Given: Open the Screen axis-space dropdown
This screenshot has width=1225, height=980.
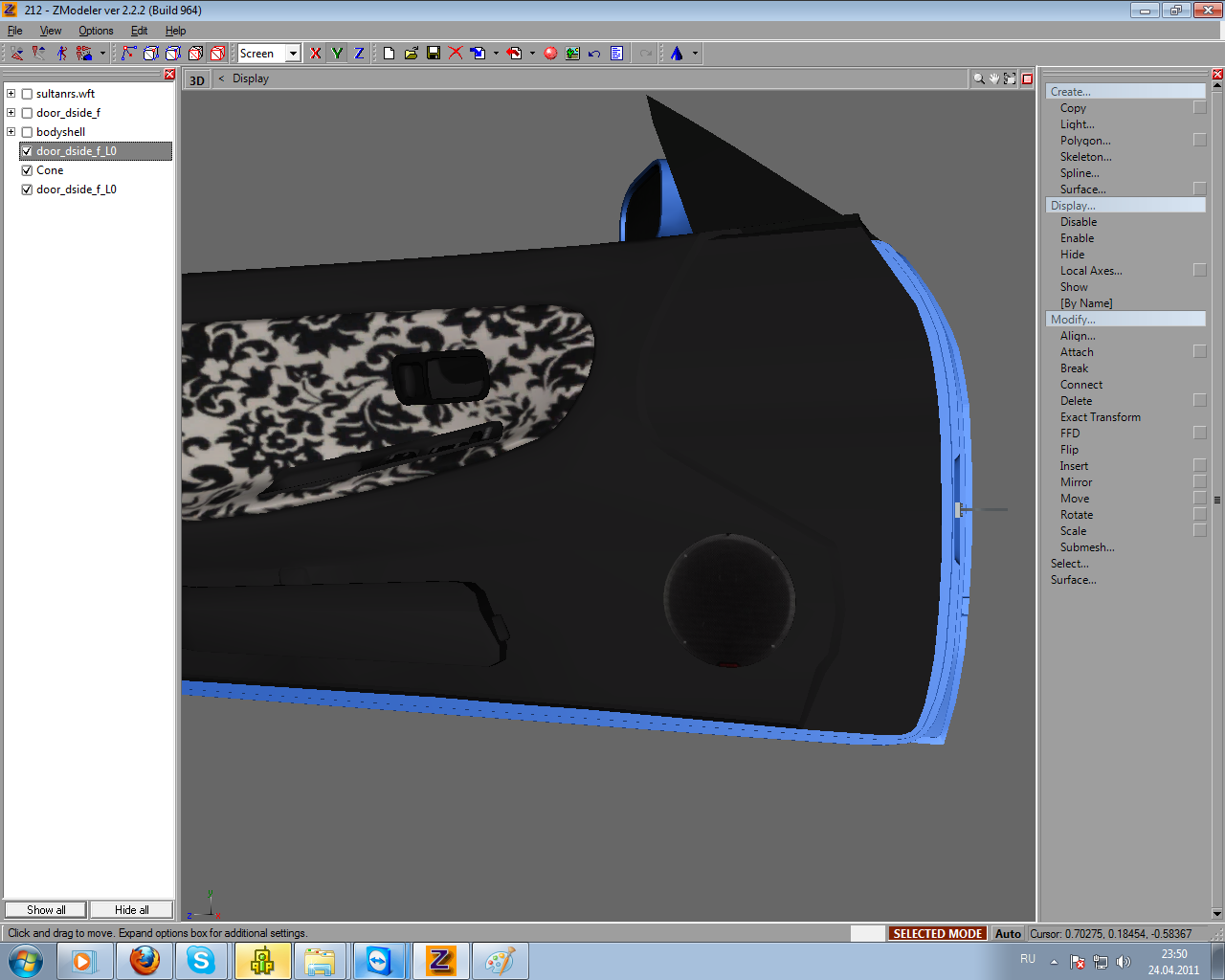Looking at the screenshot, I should 293,54.
